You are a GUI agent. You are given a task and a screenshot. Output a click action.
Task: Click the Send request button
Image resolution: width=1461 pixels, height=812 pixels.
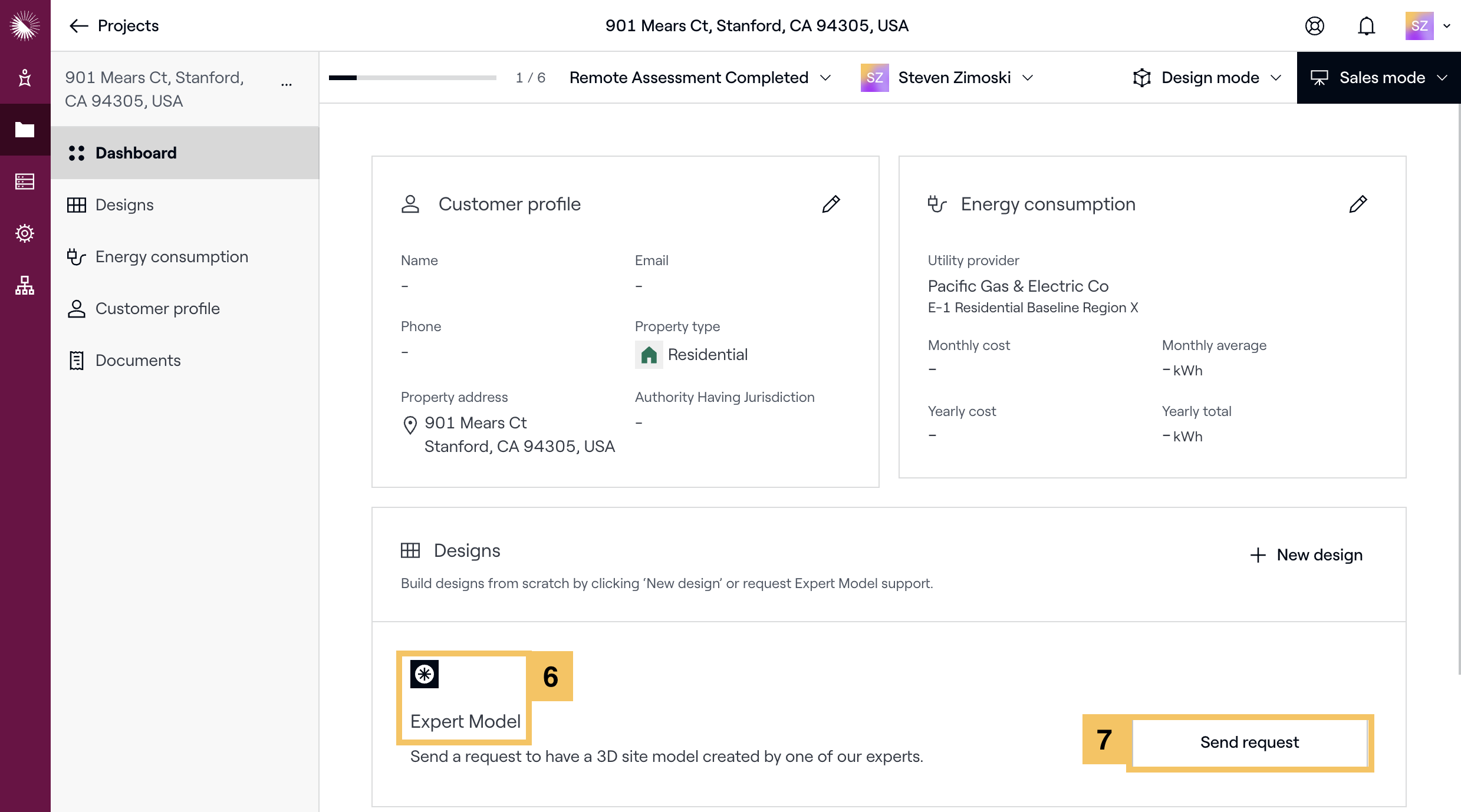point(1249,742)
